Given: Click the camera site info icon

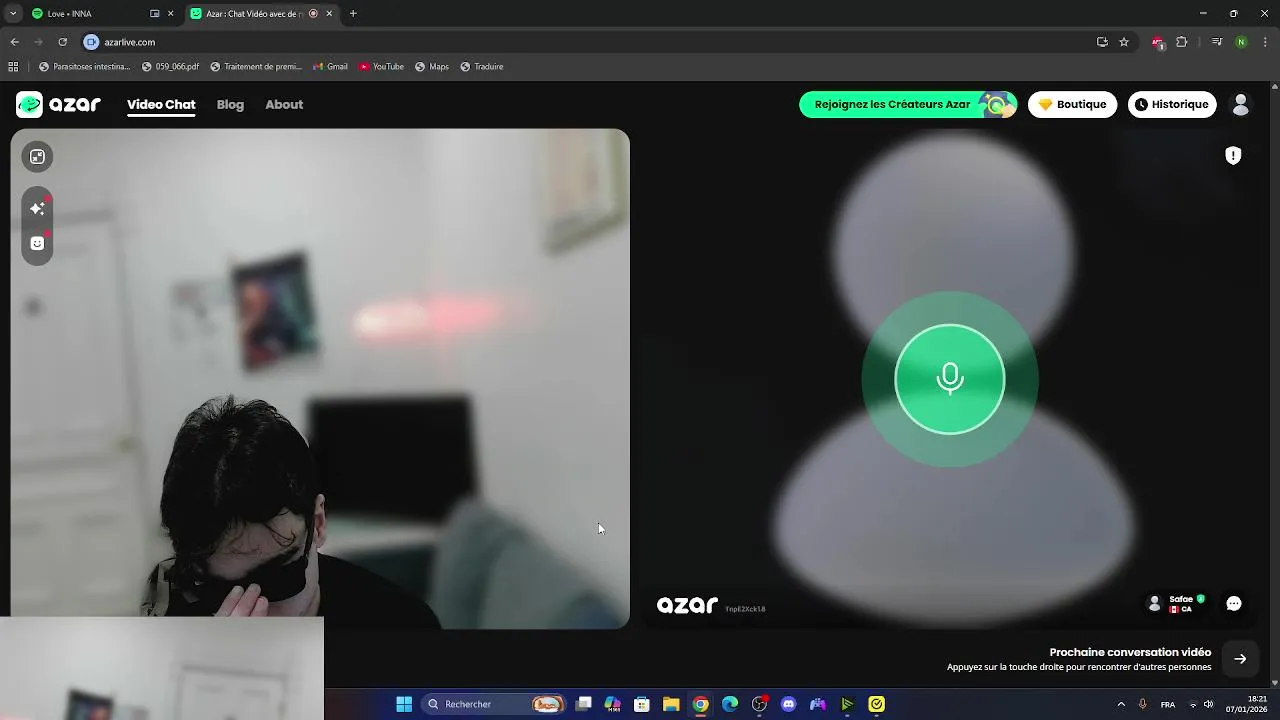Looking at the screenshot, I should tap(91, 42).
